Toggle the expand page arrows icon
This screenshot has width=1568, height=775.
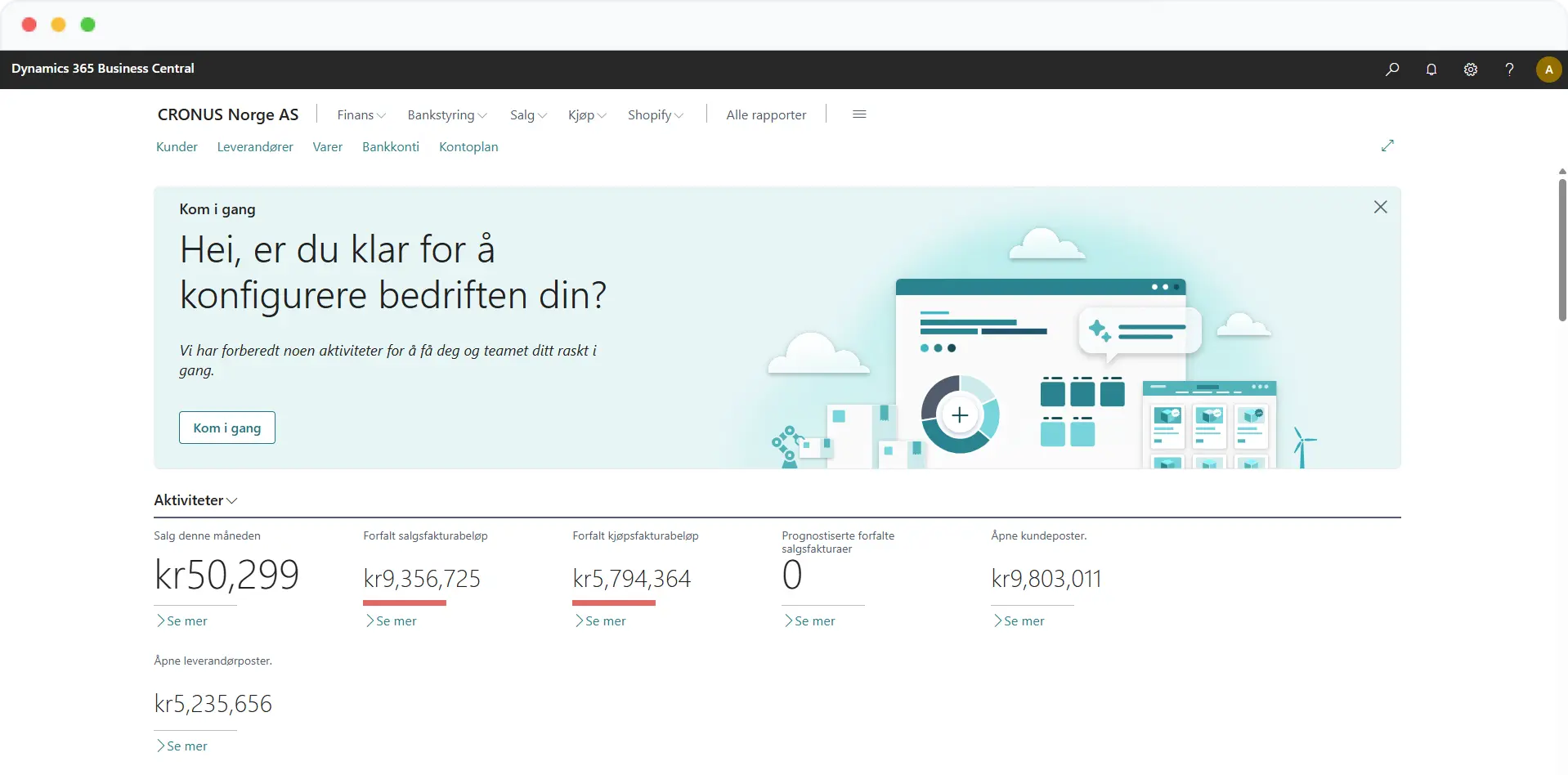pyautogui.click(x=1387, y=146)
